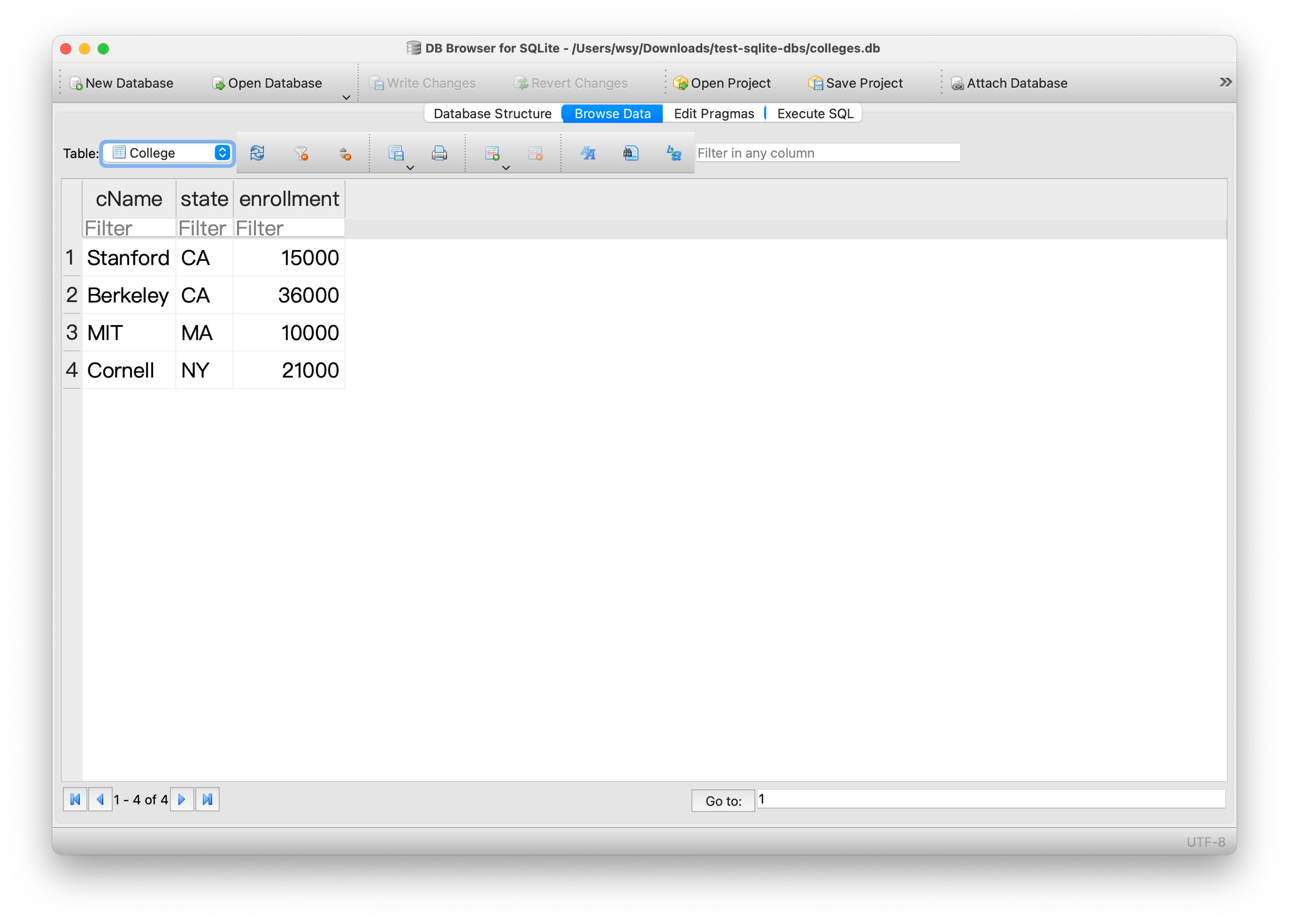Select the 36000 enrollment cell
The image size is (1289, 924).
[x=290, y=295]
